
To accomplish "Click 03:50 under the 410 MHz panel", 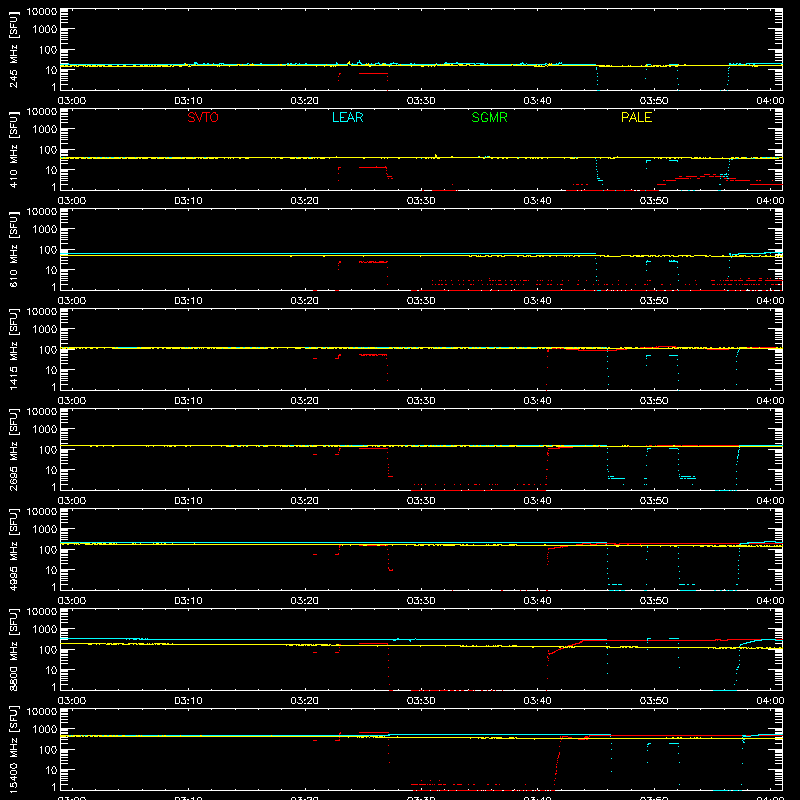I will 654,201.
